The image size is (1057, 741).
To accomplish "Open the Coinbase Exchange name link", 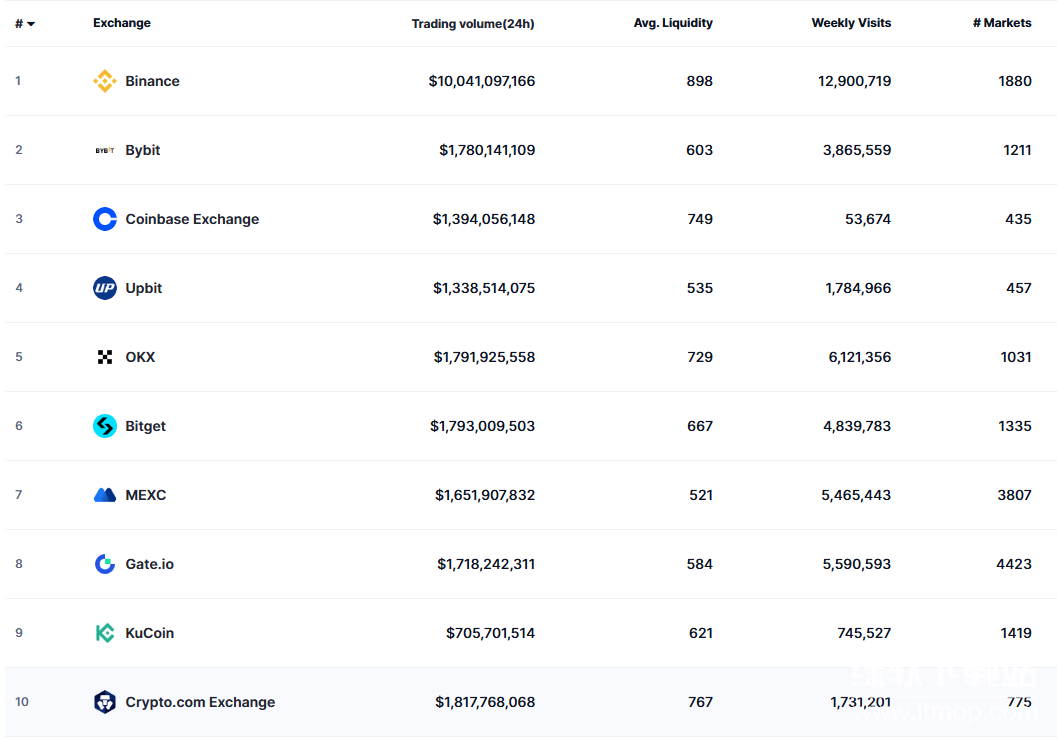I will pyautogui.click(x=192, y=220).
